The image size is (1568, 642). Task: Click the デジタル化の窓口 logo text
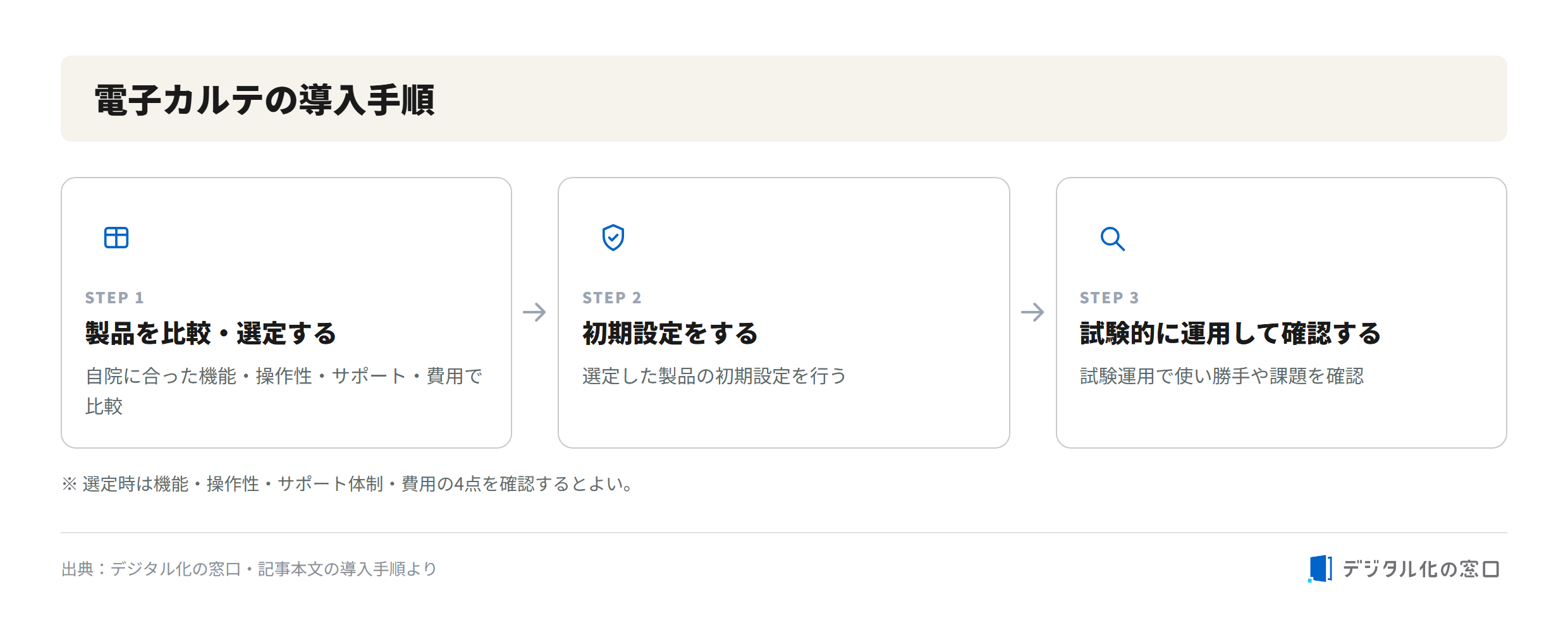coord(1421,569)
